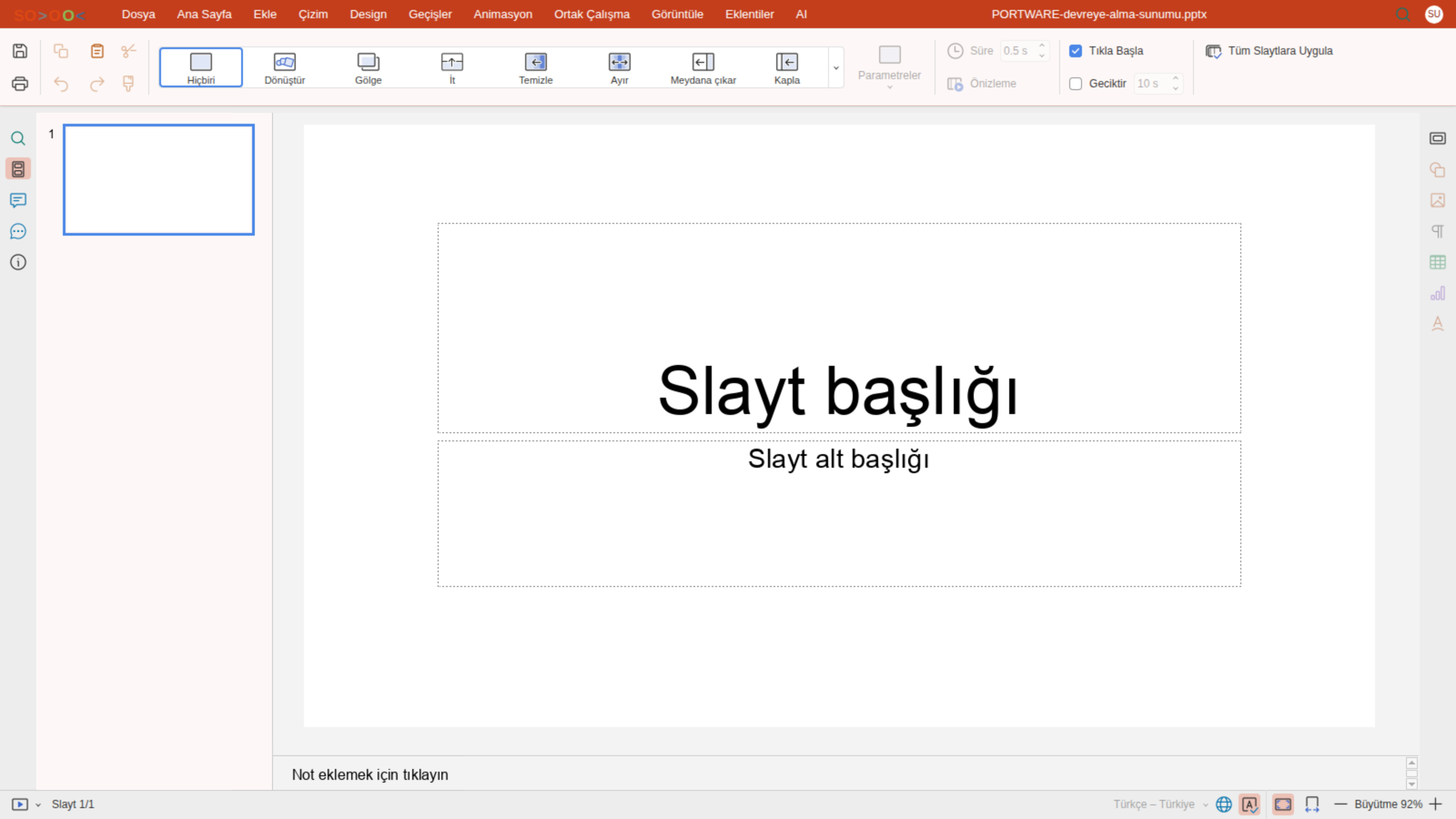Click the Copy style brush icon

[x=129, y=84]
